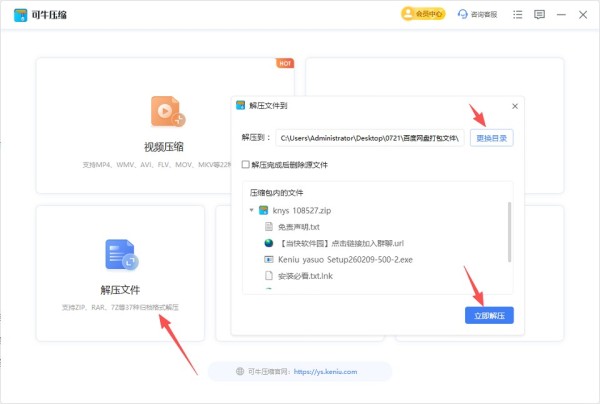Collapse the knys 108527.zip tree node
This screenshot has width=600, height=404.
[251, 210]
